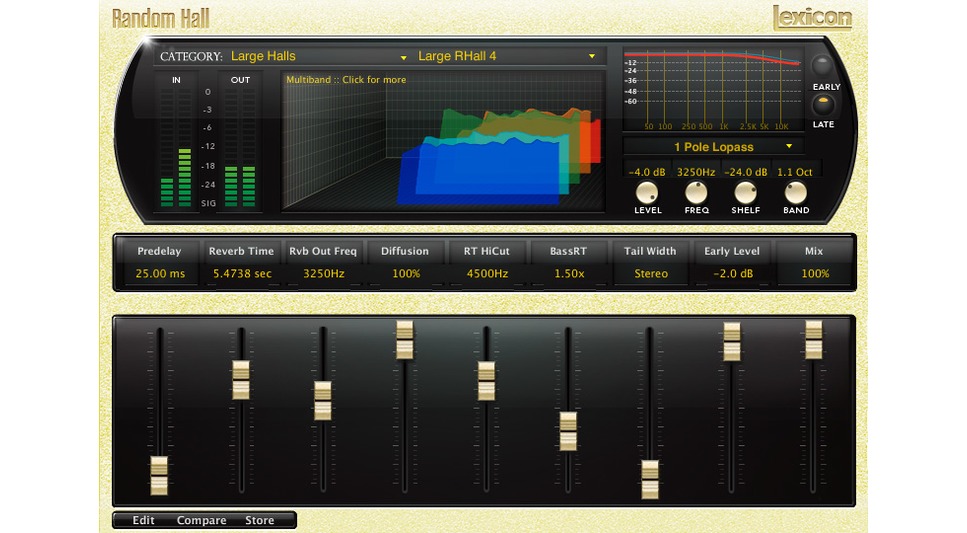This screenshot has width=967, height=533.
Task: Click the EQ frequency response graph
Action: (x=713, y=91)
